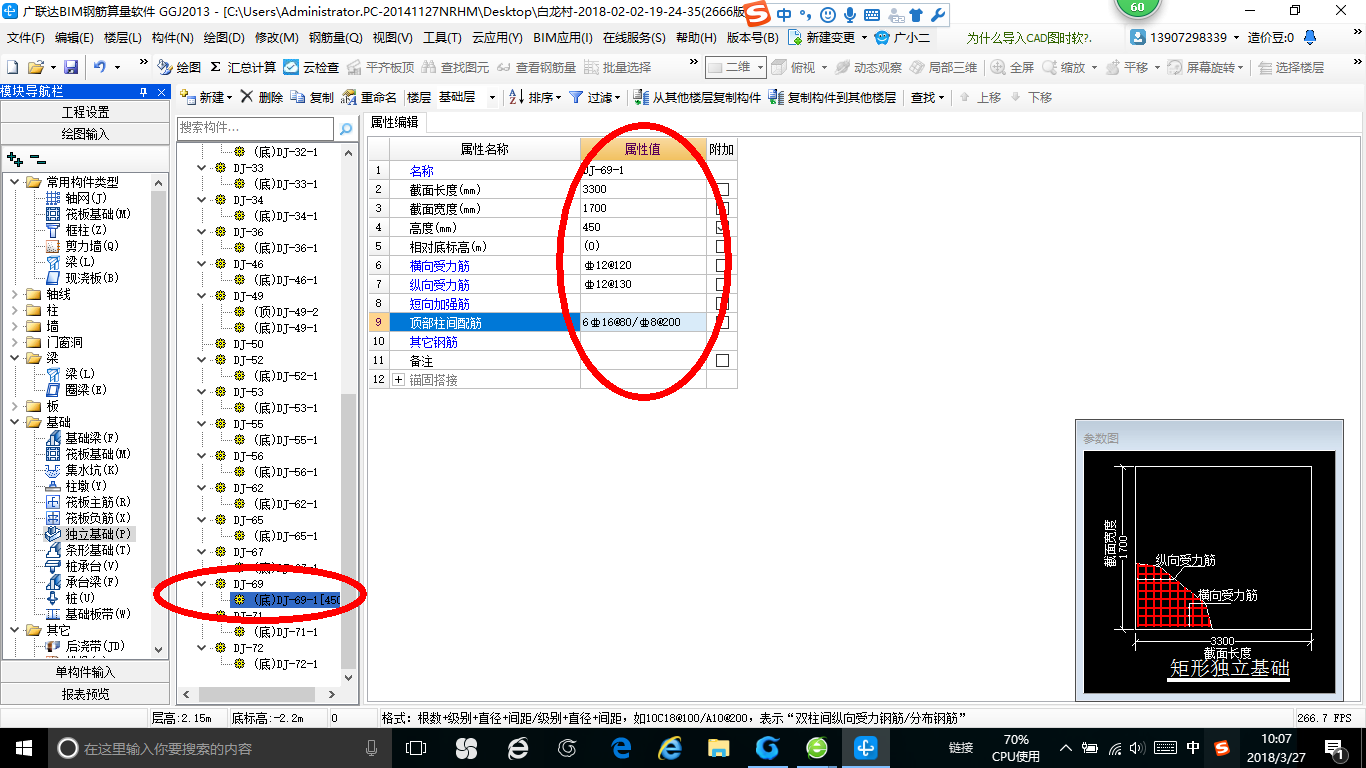Image resolution: width=1366 pixels, height=768 pixels.
Task: Toggle checkbox for 备注 row
Action: 722,360
